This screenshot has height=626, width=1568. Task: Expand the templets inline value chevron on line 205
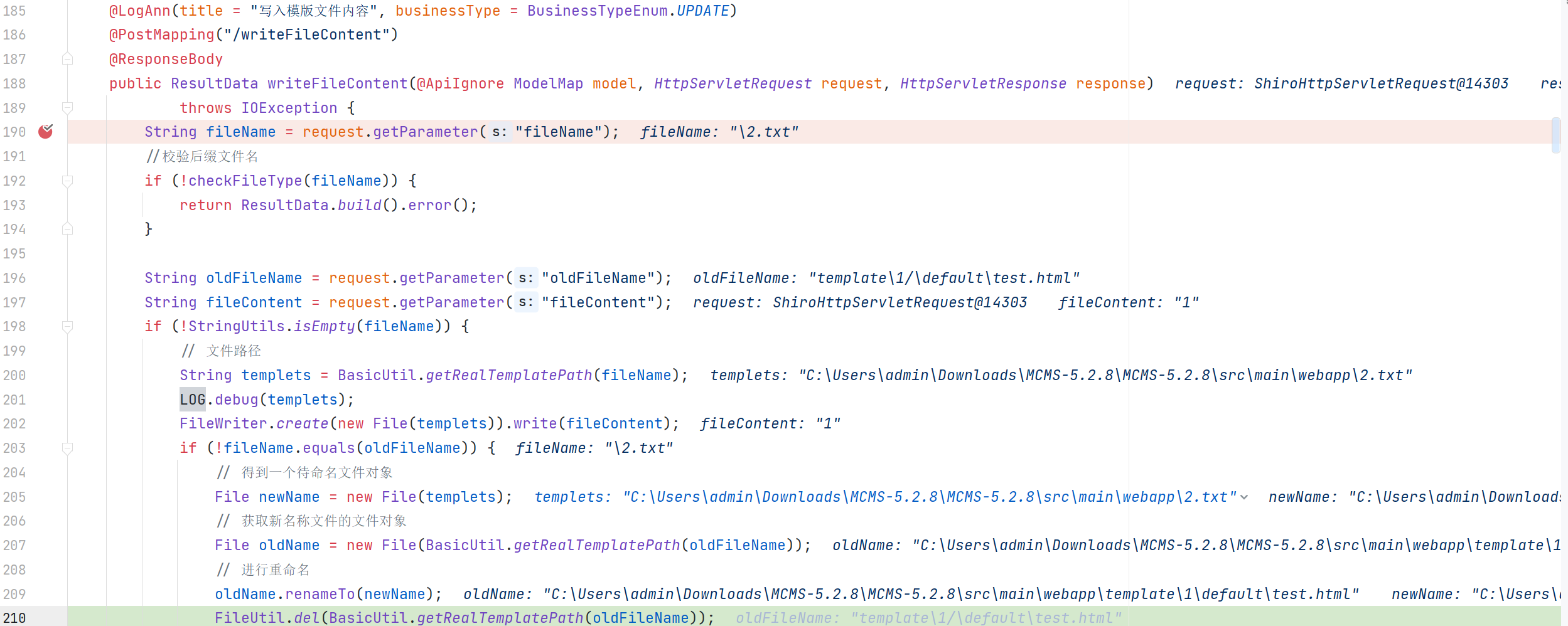[x=1244, y=497]
